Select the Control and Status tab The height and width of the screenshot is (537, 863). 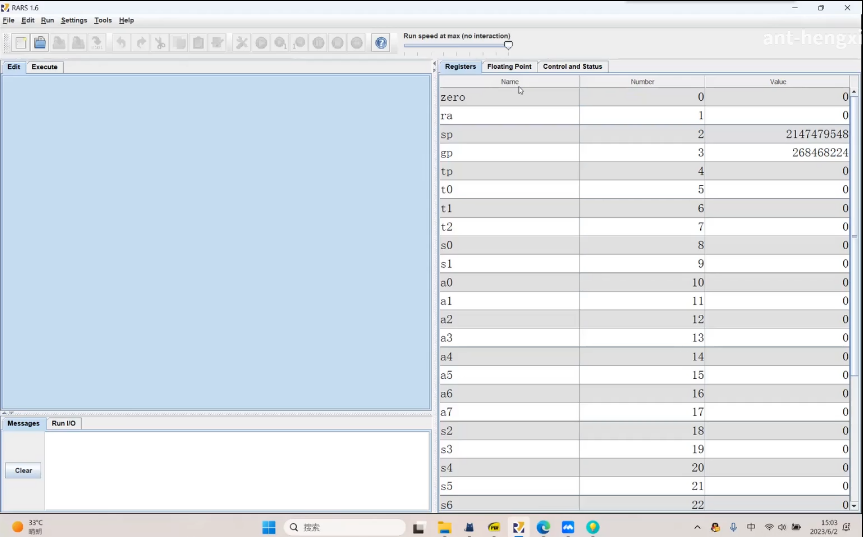coord(572,67)
